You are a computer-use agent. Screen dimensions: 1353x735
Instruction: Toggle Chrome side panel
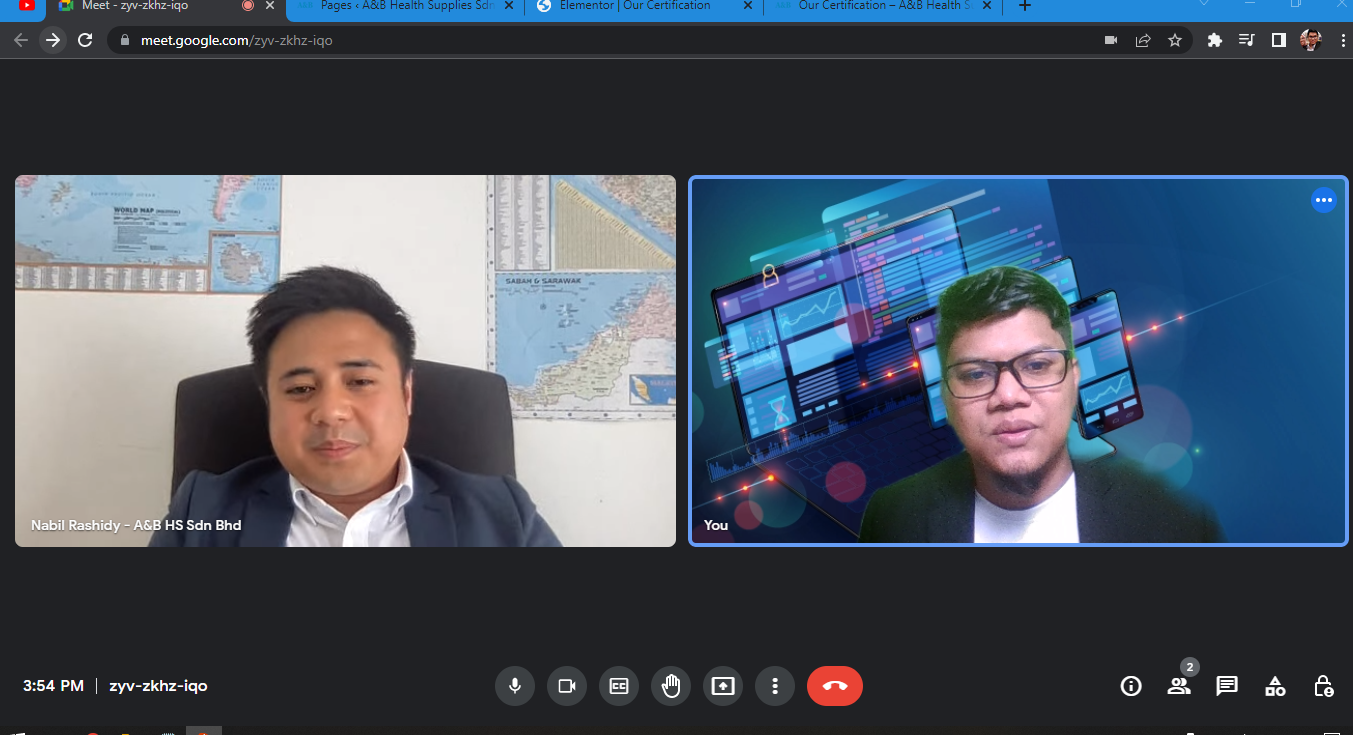click(x=1279, y=40)
